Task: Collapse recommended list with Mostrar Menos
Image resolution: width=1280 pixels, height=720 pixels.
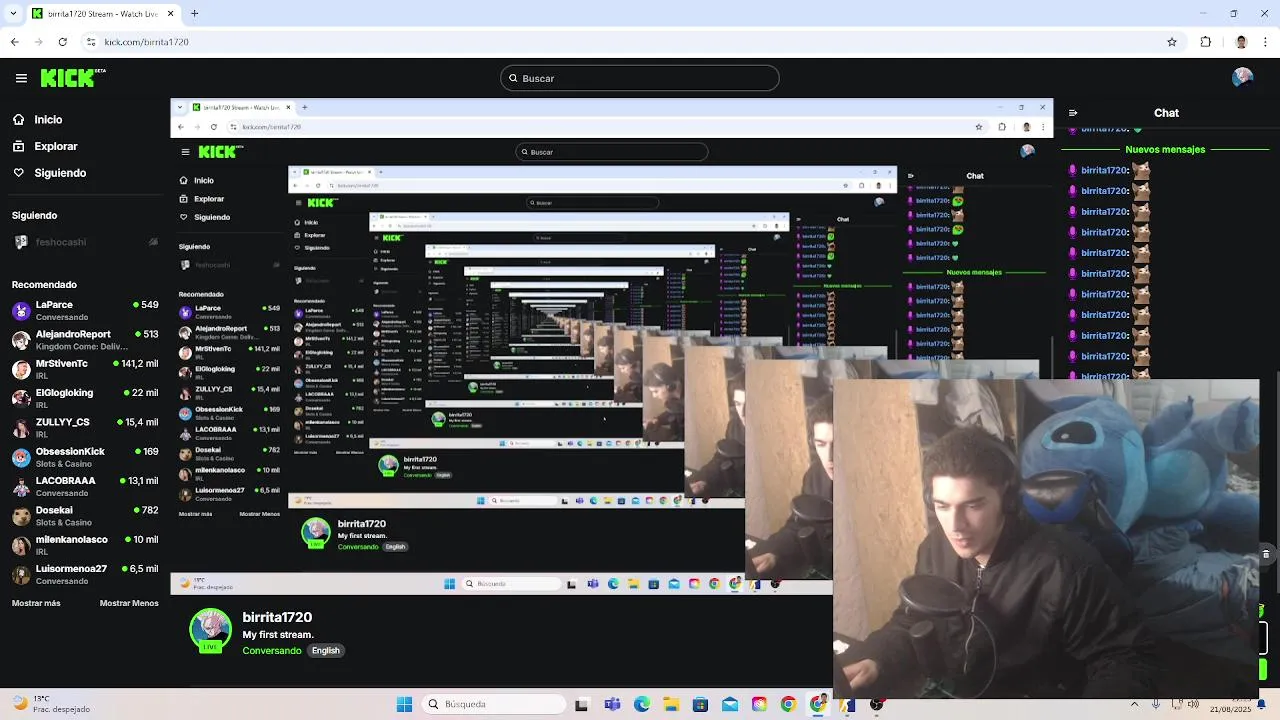Action: (129, 603)
